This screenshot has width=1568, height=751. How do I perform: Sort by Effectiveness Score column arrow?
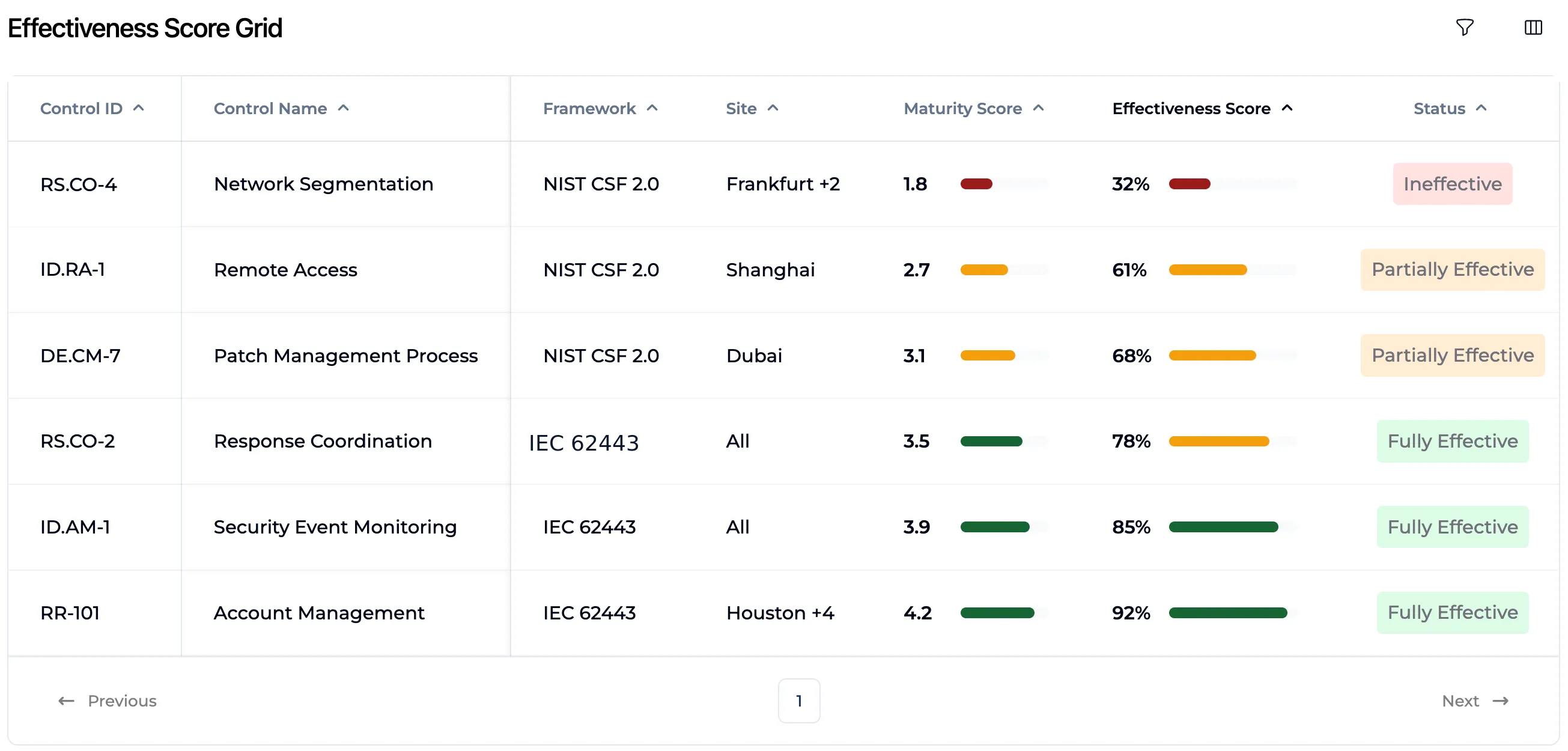pyautogui.click(x=1287, y=108)
